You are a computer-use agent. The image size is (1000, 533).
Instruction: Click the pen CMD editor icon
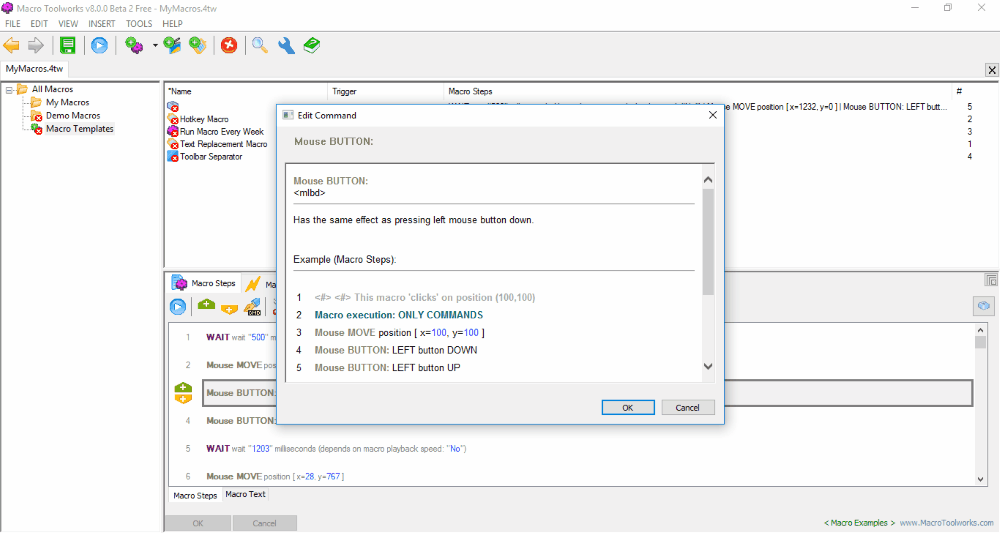253,307
